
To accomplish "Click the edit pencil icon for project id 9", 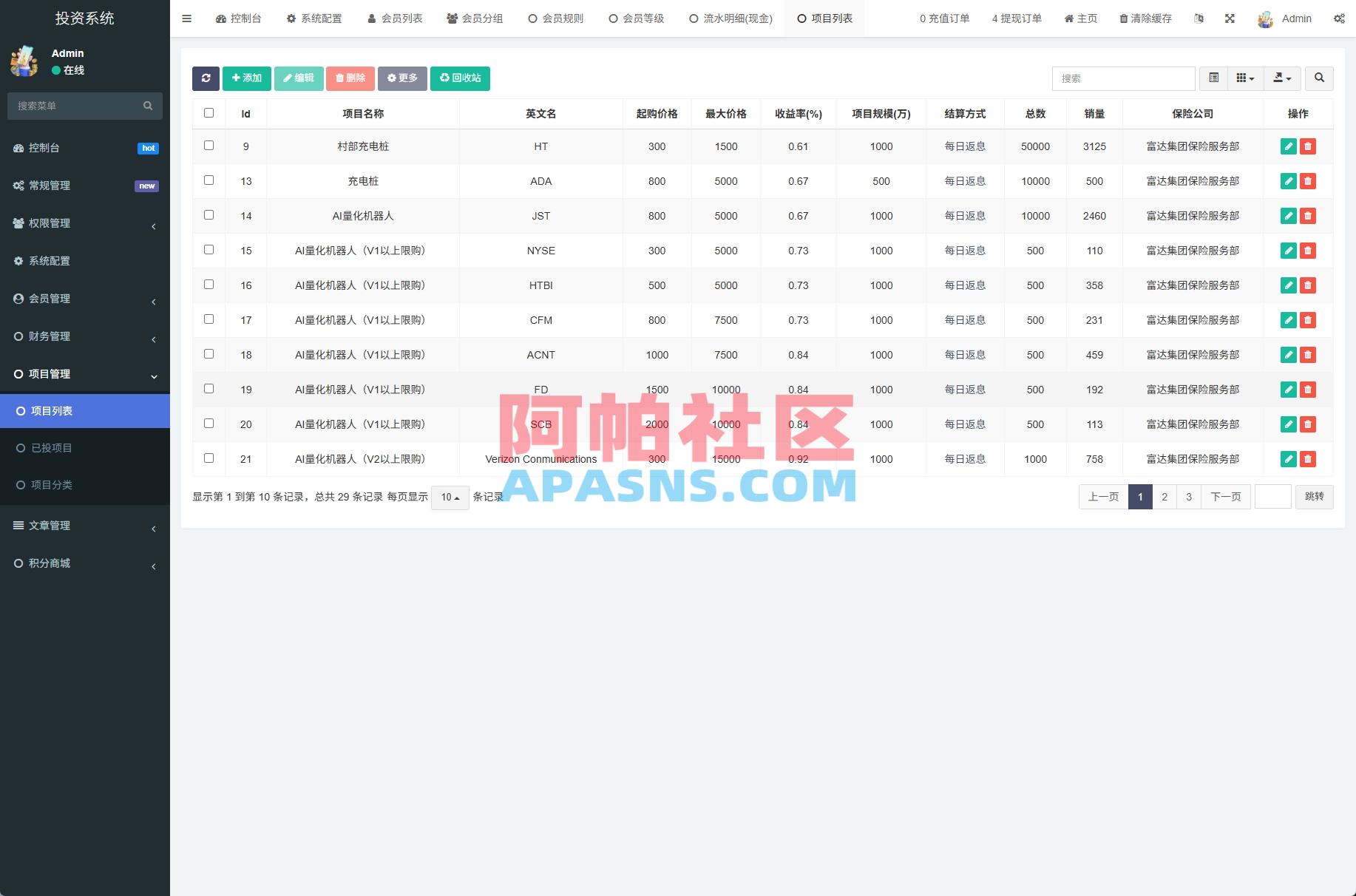I will click(x=1288, y=146).
